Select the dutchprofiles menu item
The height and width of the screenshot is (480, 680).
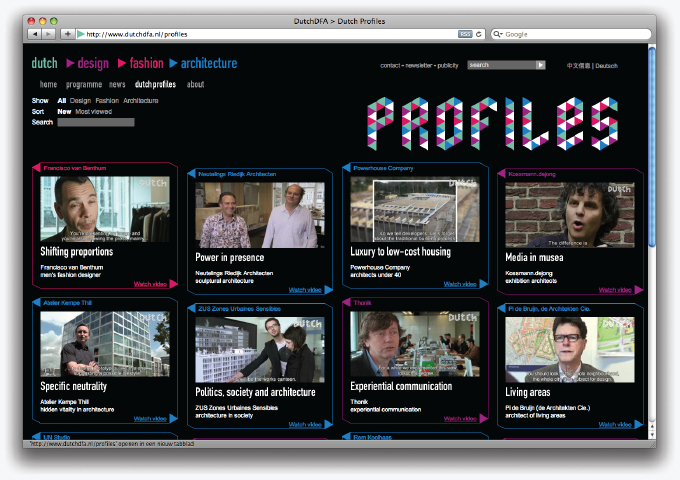pyautogui.click(x=155, y=85)
